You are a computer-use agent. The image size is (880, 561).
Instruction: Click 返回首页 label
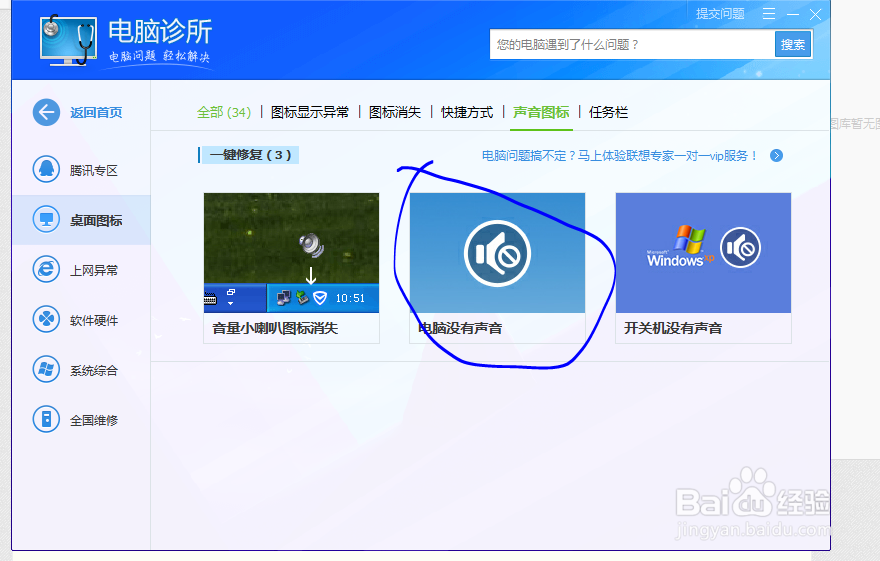click(96, 113)
